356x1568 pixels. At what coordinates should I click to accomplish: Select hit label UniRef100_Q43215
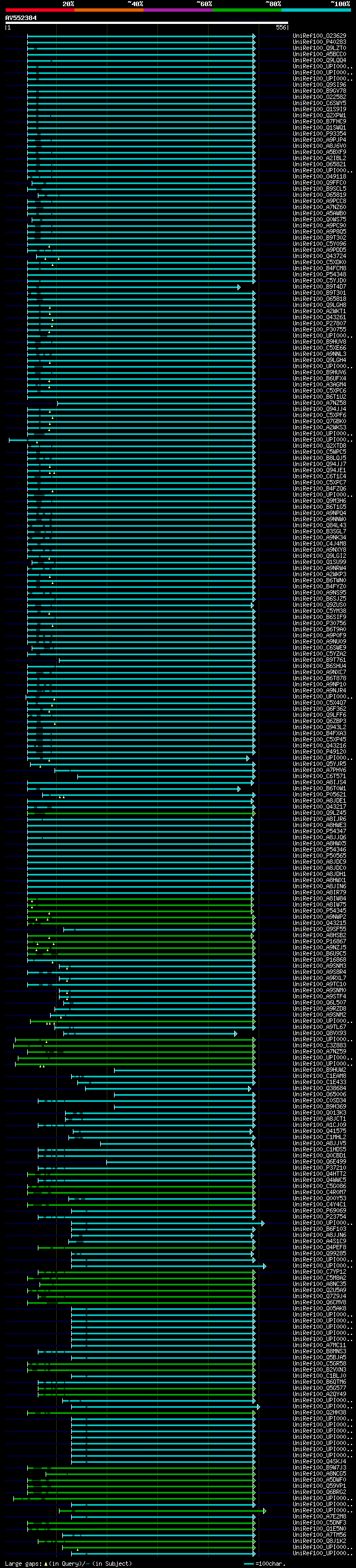(319, 923)
